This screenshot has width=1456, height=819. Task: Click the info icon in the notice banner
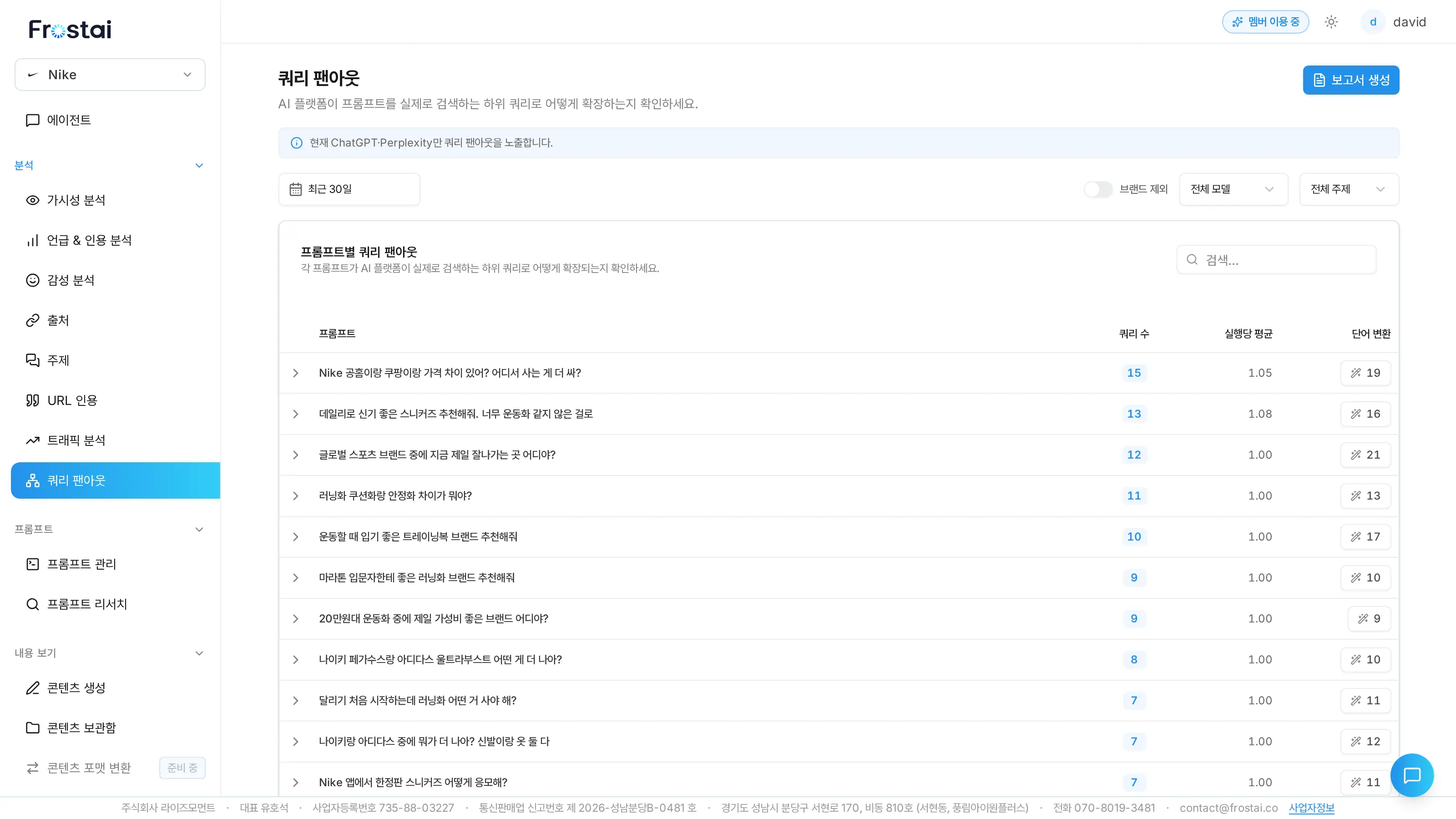coord(296,143)
